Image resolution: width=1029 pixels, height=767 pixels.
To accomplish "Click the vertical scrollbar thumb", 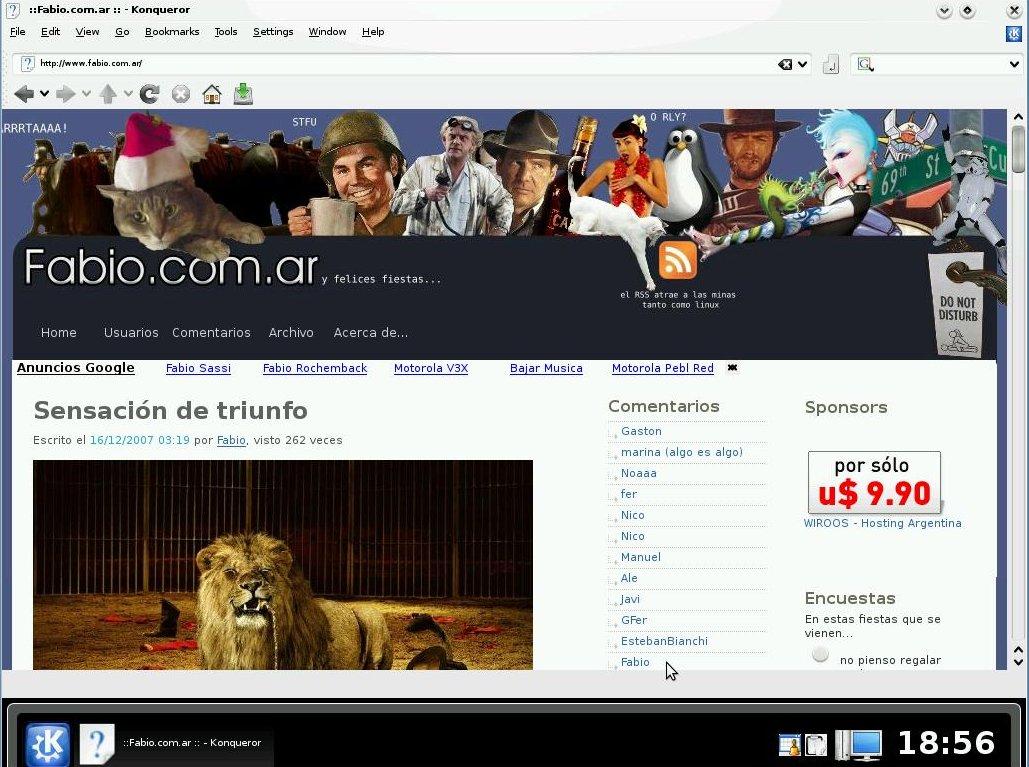I will click(1018, 149).
